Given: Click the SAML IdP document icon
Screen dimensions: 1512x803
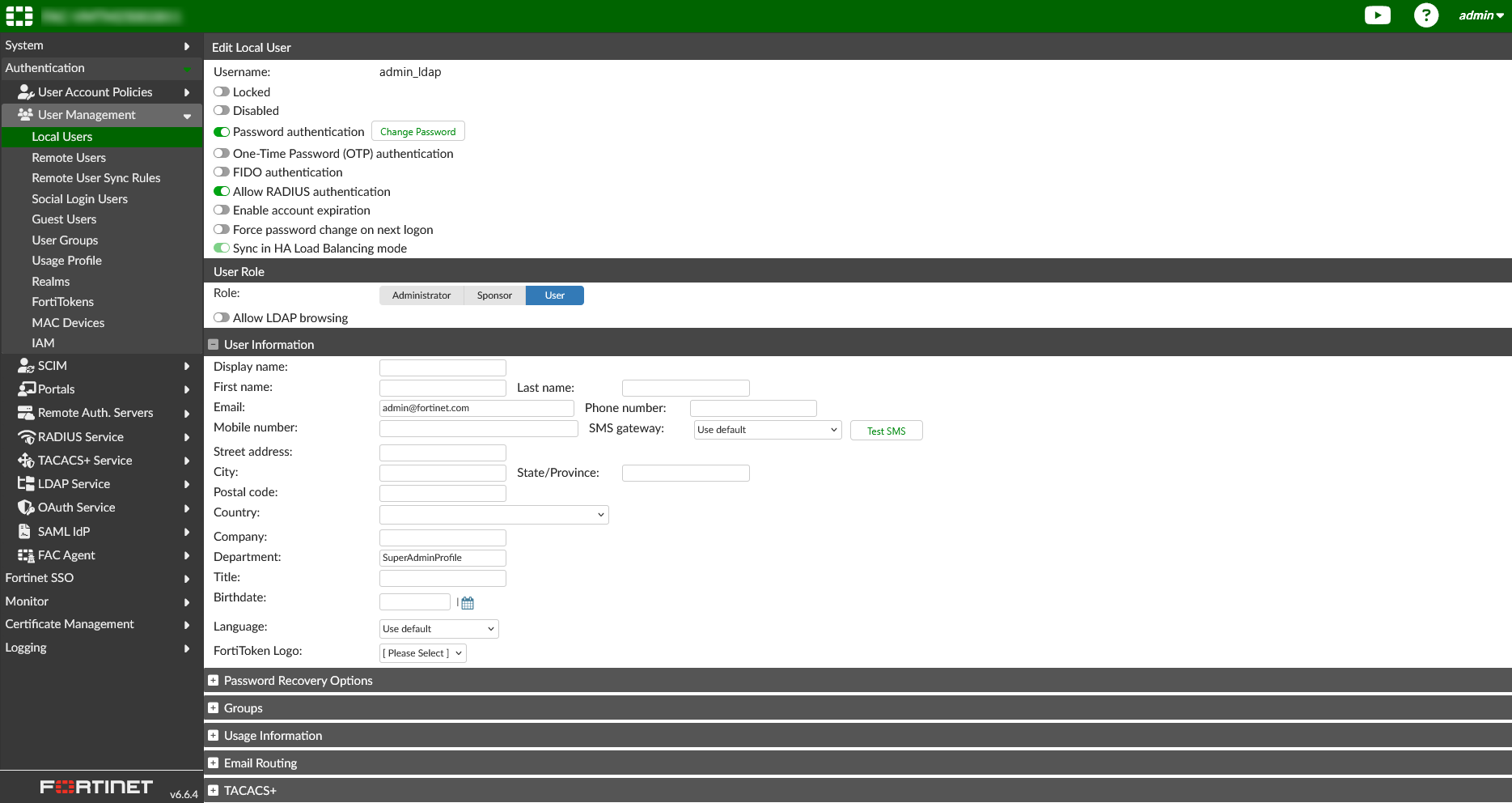Looking at the screenshot, I should (x=25, y=532).
